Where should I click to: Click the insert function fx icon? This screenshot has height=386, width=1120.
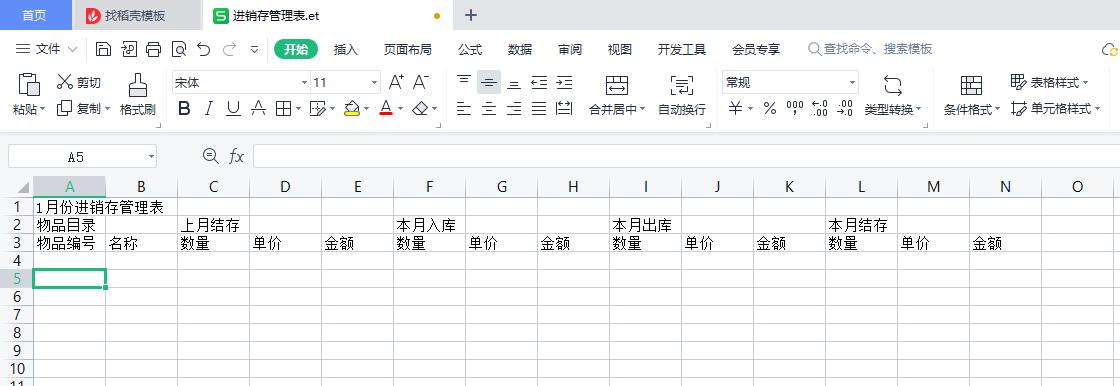click(x=236, y=156)
